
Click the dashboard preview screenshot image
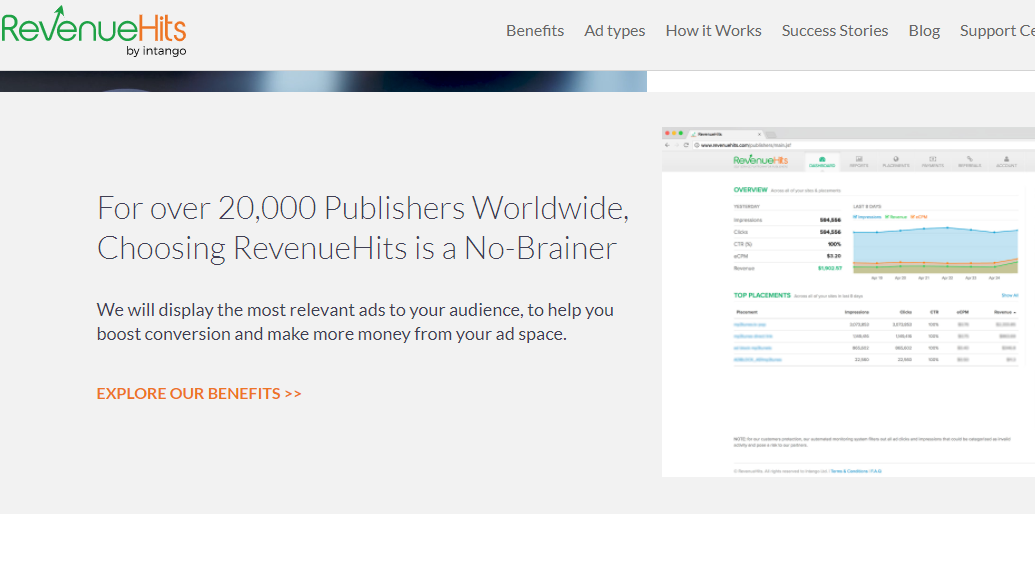pyautogui.click(x=848, y=302)
